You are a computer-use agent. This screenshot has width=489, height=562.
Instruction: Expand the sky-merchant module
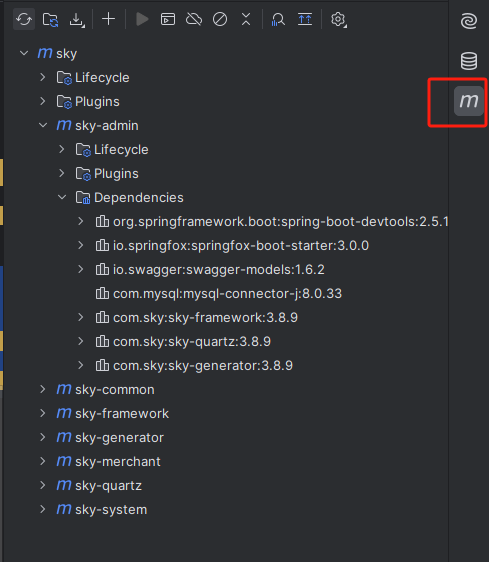coord(43,462)
